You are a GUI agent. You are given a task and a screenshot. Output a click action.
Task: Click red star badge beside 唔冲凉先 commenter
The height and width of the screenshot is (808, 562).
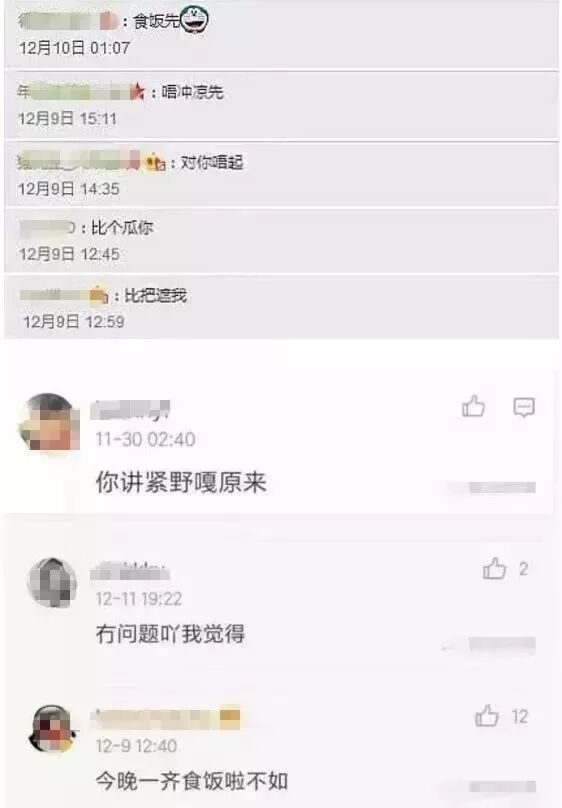pos(137,91)
